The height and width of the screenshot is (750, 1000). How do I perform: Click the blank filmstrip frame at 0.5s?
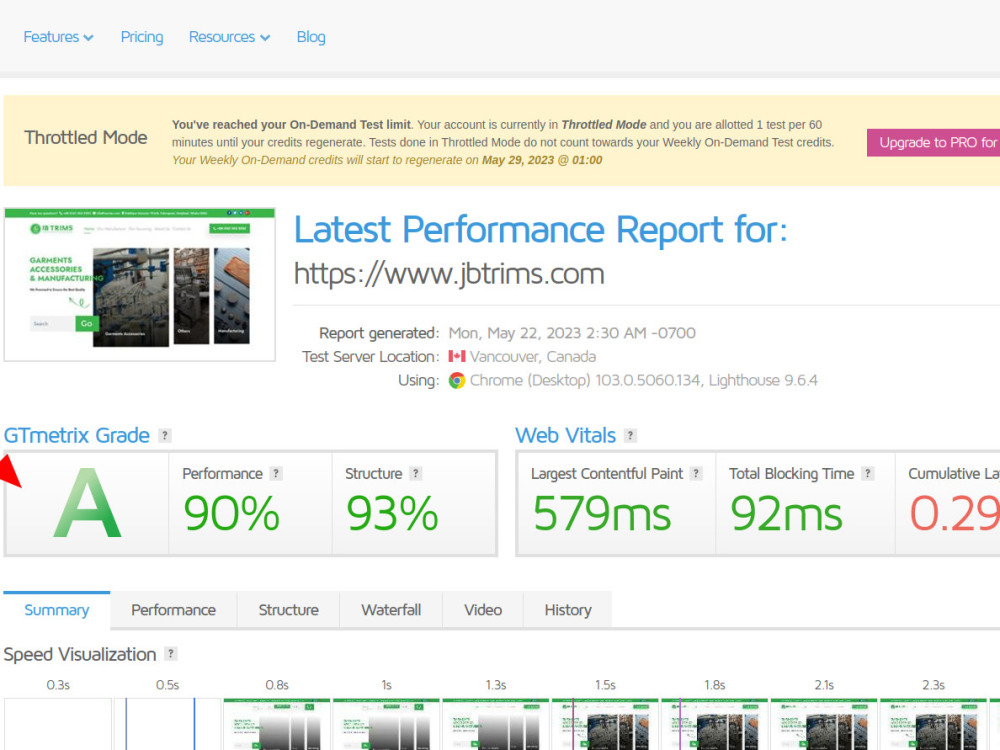click(x=167, y=724)
